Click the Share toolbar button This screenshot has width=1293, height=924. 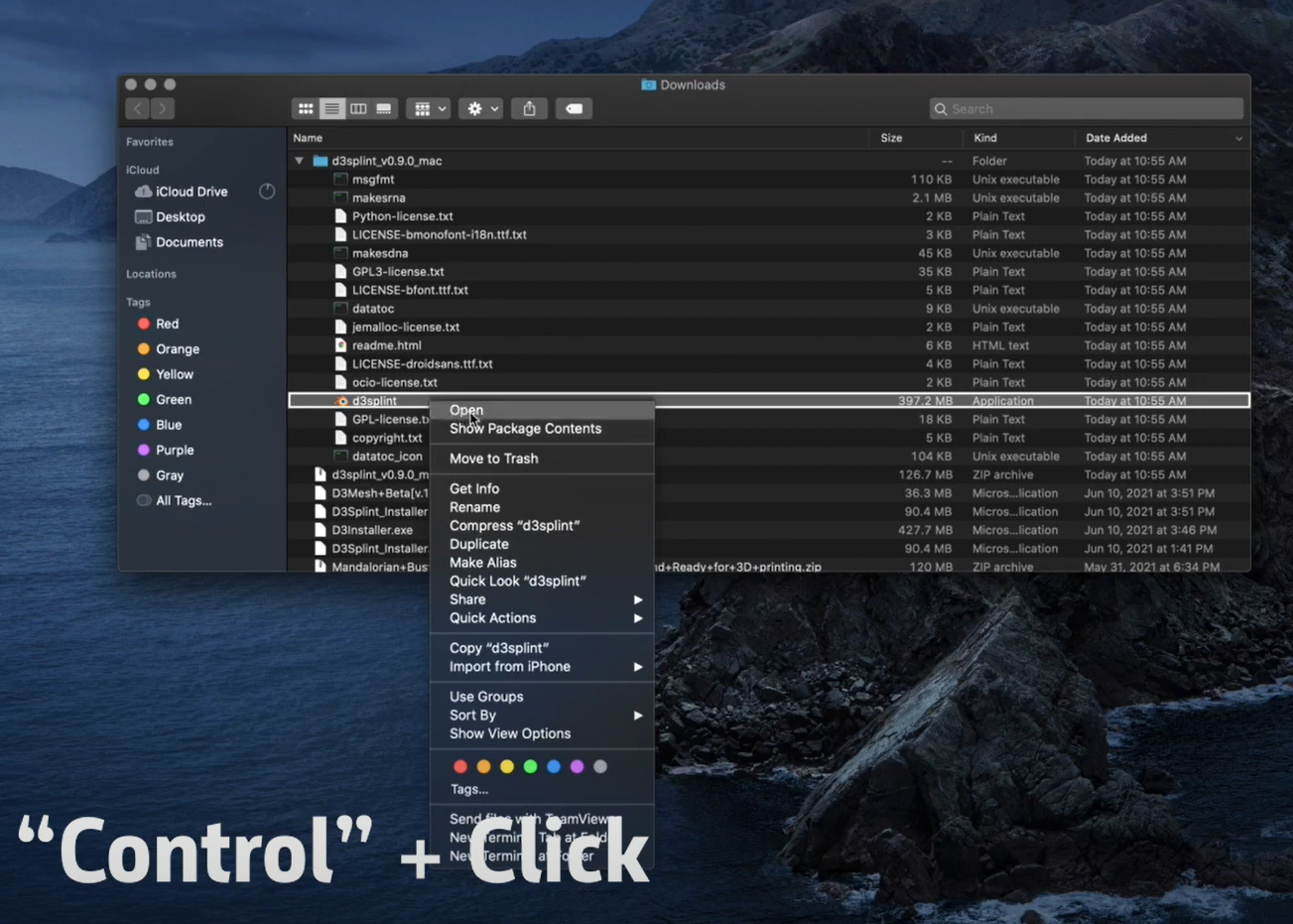(x=530, y=109)
